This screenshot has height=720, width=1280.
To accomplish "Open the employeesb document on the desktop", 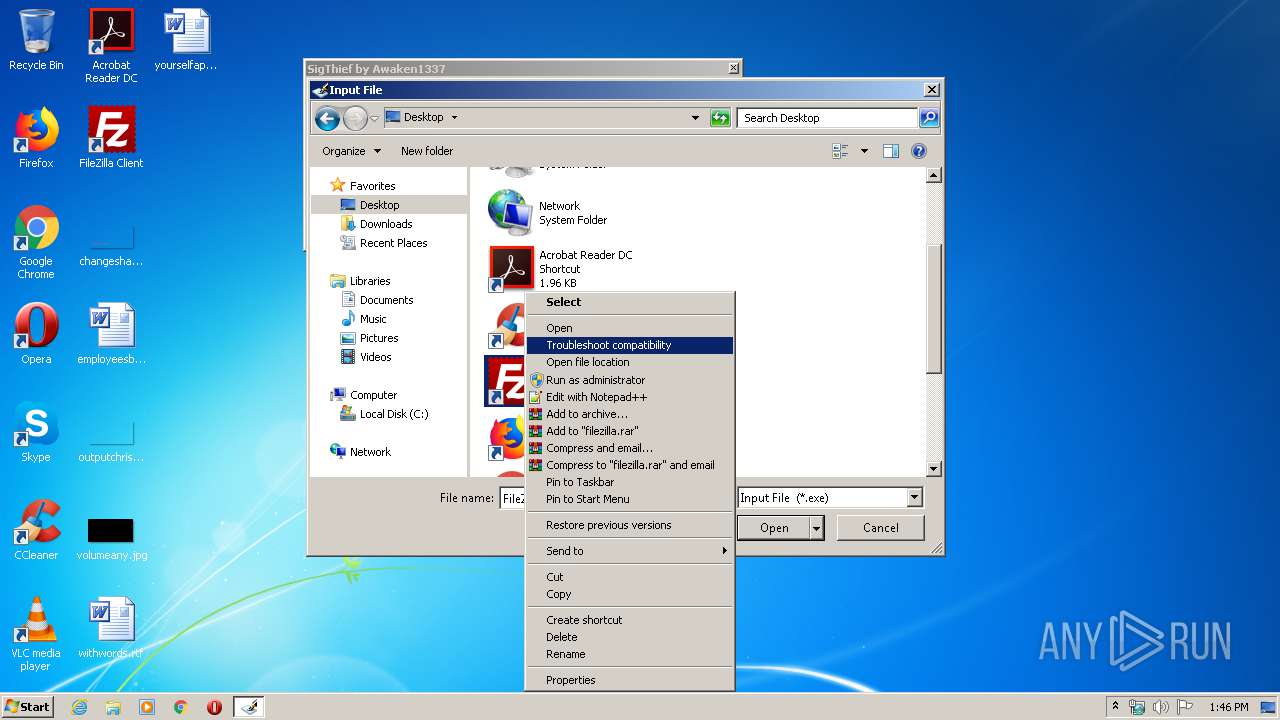I will [x=111, y=334].
